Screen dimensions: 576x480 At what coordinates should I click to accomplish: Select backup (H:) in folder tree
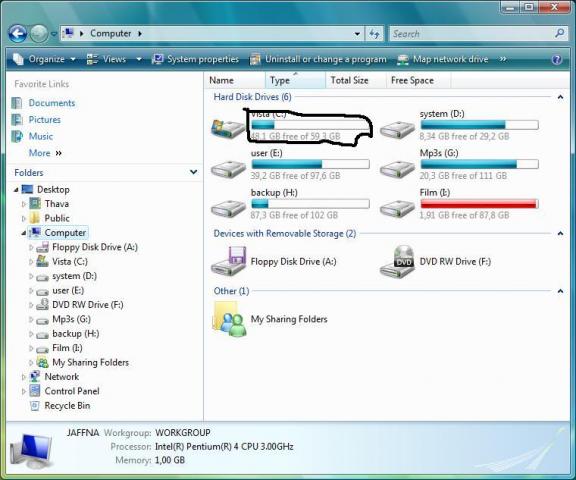(x=76, y=333)
